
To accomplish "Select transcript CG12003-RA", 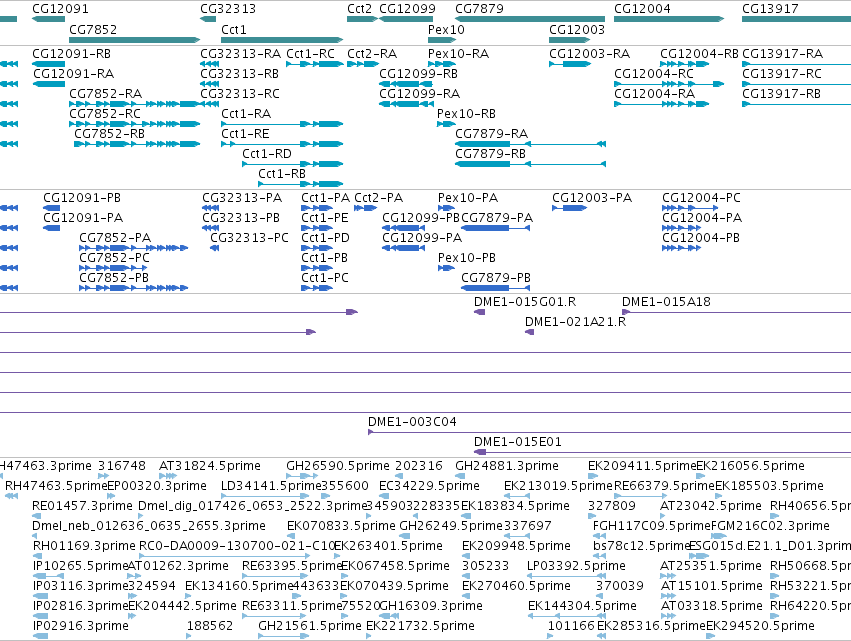I will point(570,64).
